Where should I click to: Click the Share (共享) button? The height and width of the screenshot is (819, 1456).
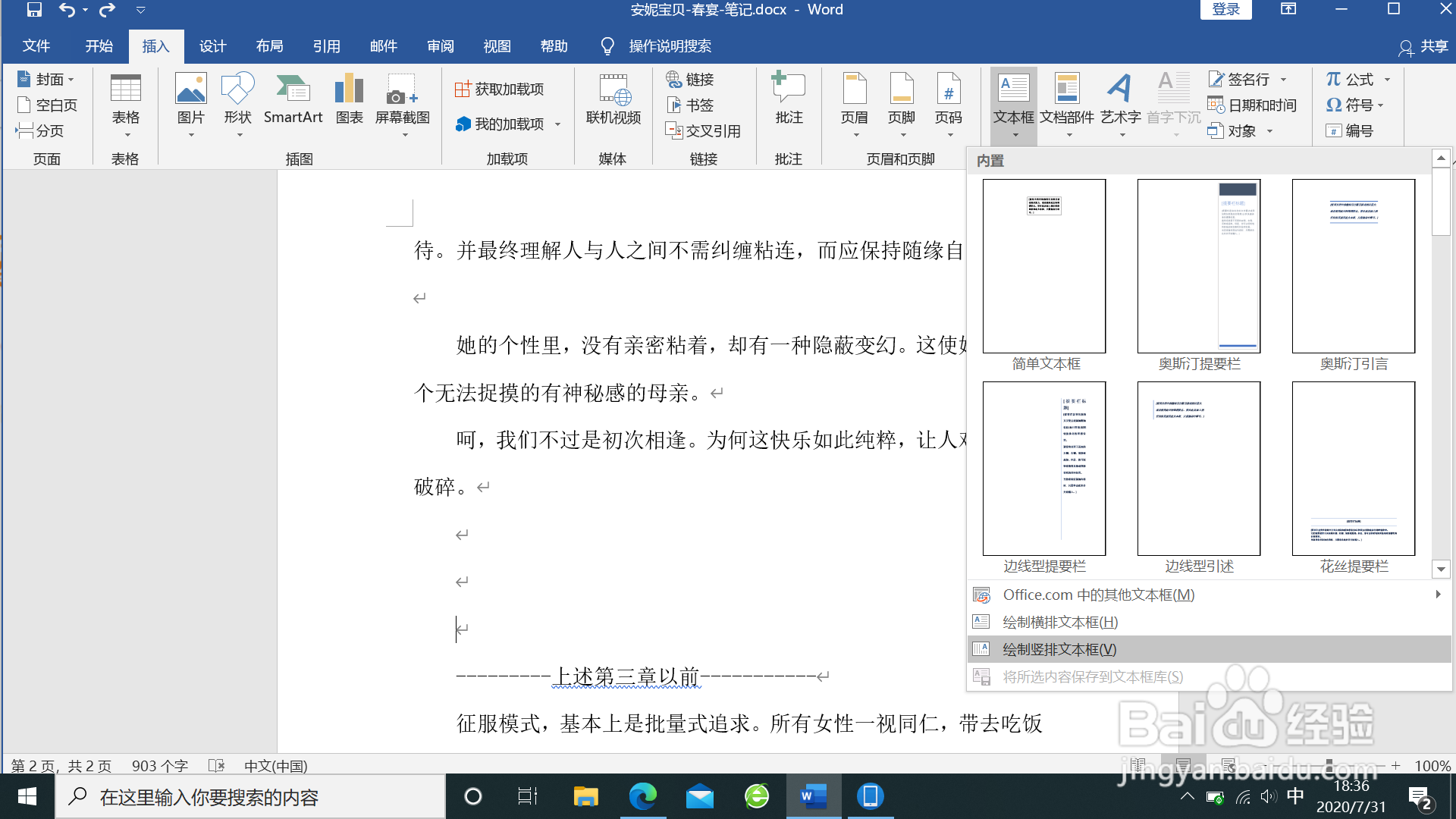pyautogui.click(x=1423, y=46)
